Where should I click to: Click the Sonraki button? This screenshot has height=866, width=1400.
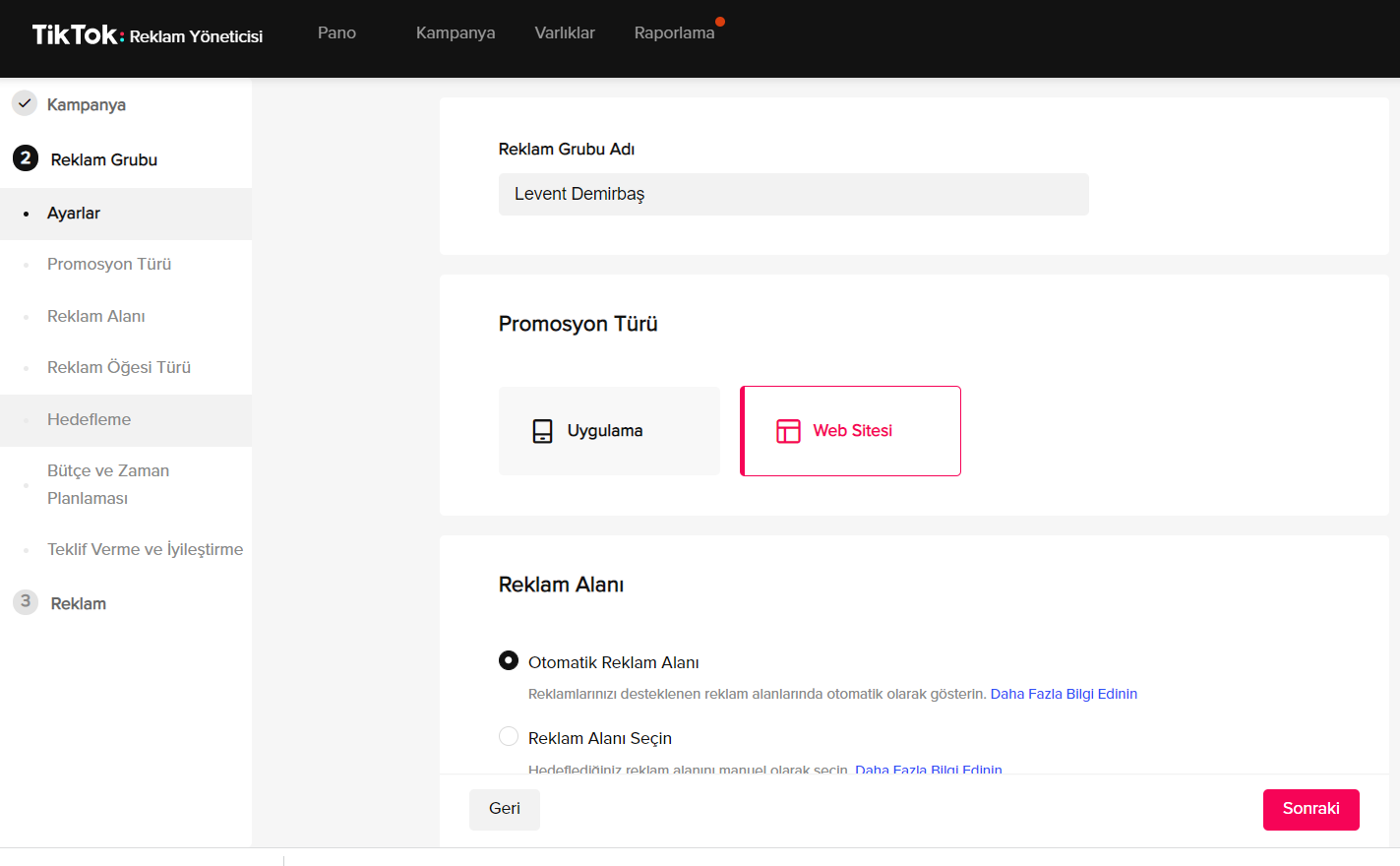tap(1311, 809)
